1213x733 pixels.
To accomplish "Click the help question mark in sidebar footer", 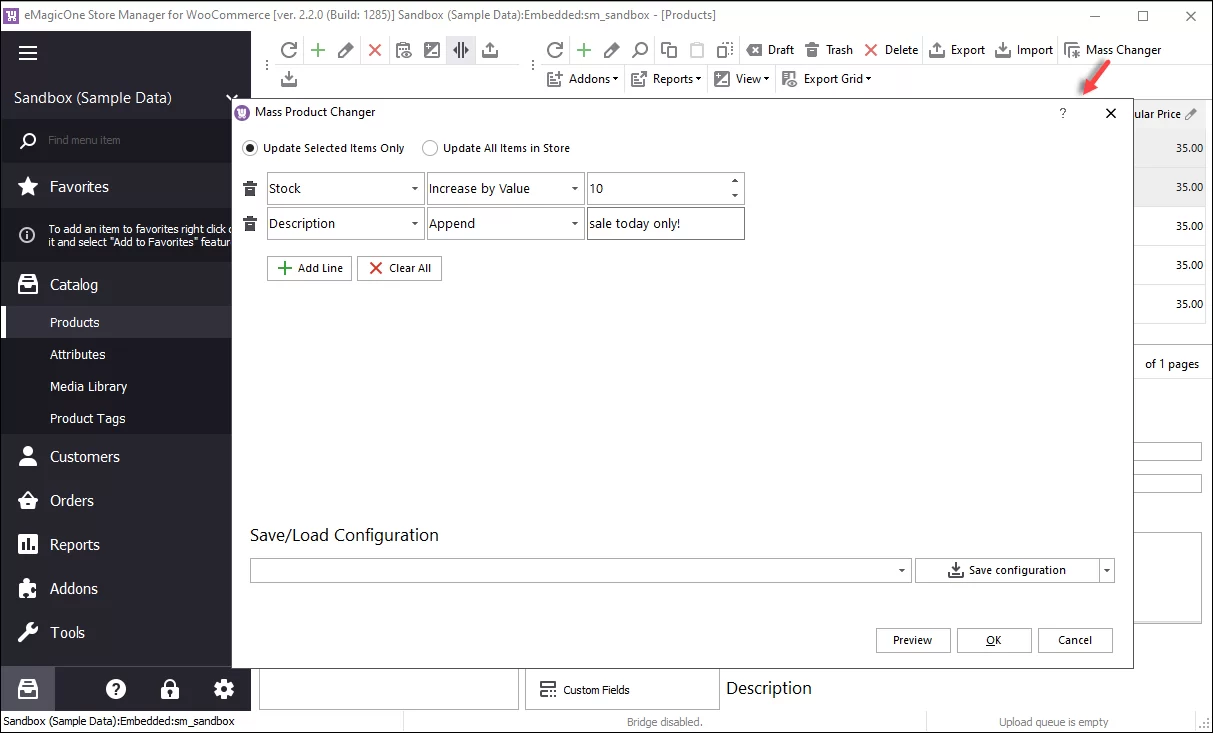I will pos(116,689).
